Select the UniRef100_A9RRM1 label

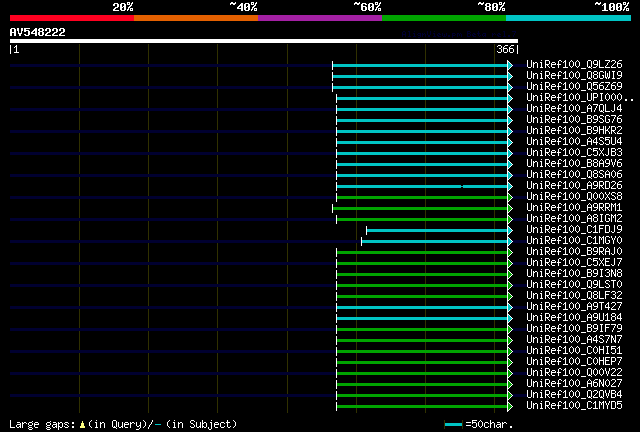pyautogui.click(x=574, y=207)
